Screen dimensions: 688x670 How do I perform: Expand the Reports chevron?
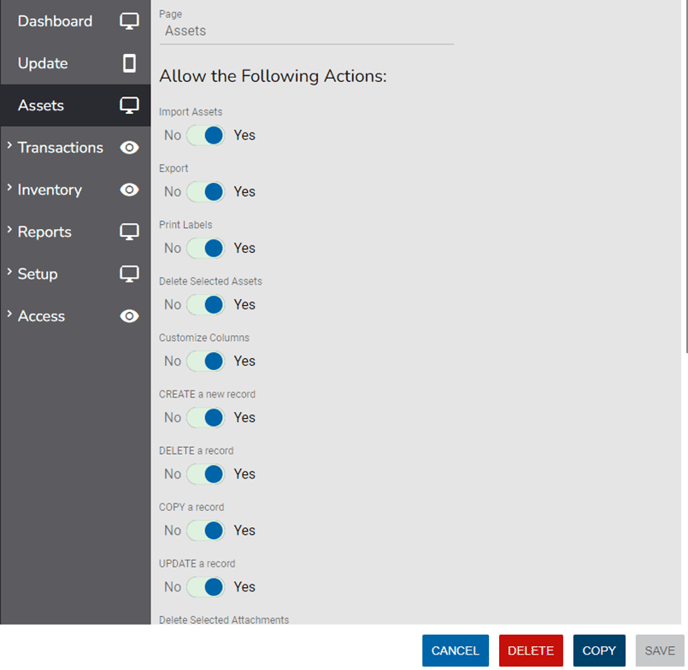point(9,229)
